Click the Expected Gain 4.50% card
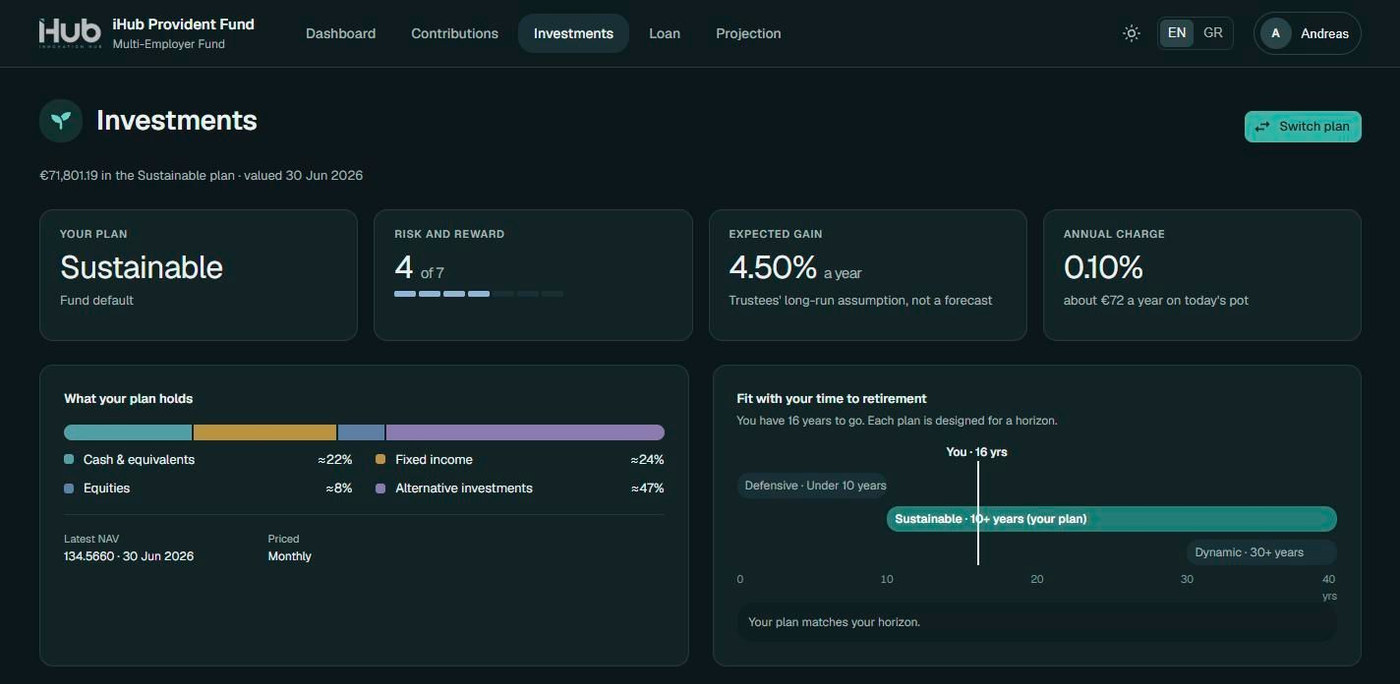 868,275
